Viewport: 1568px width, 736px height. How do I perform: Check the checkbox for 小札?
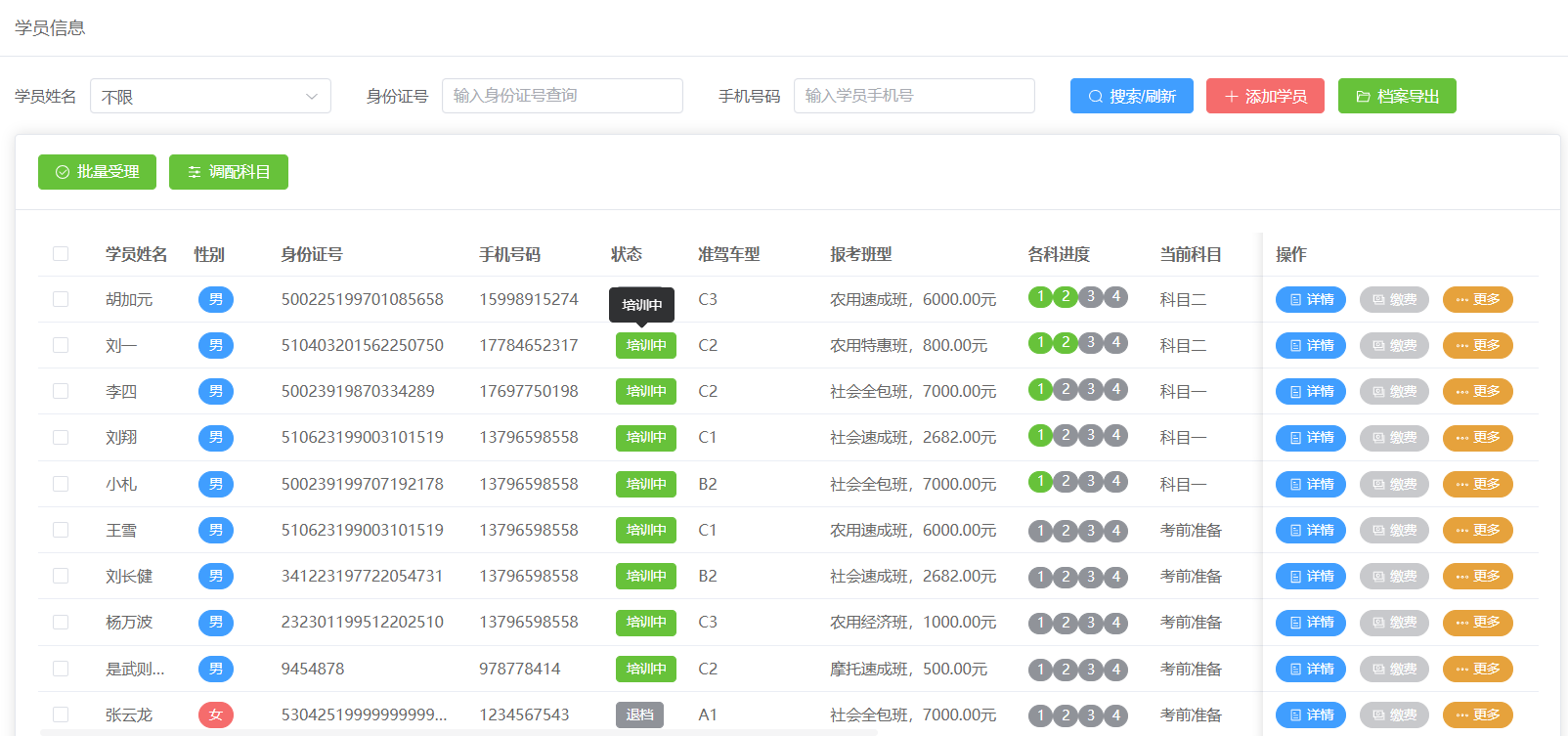pyautogui.click(x=61, y=484)
